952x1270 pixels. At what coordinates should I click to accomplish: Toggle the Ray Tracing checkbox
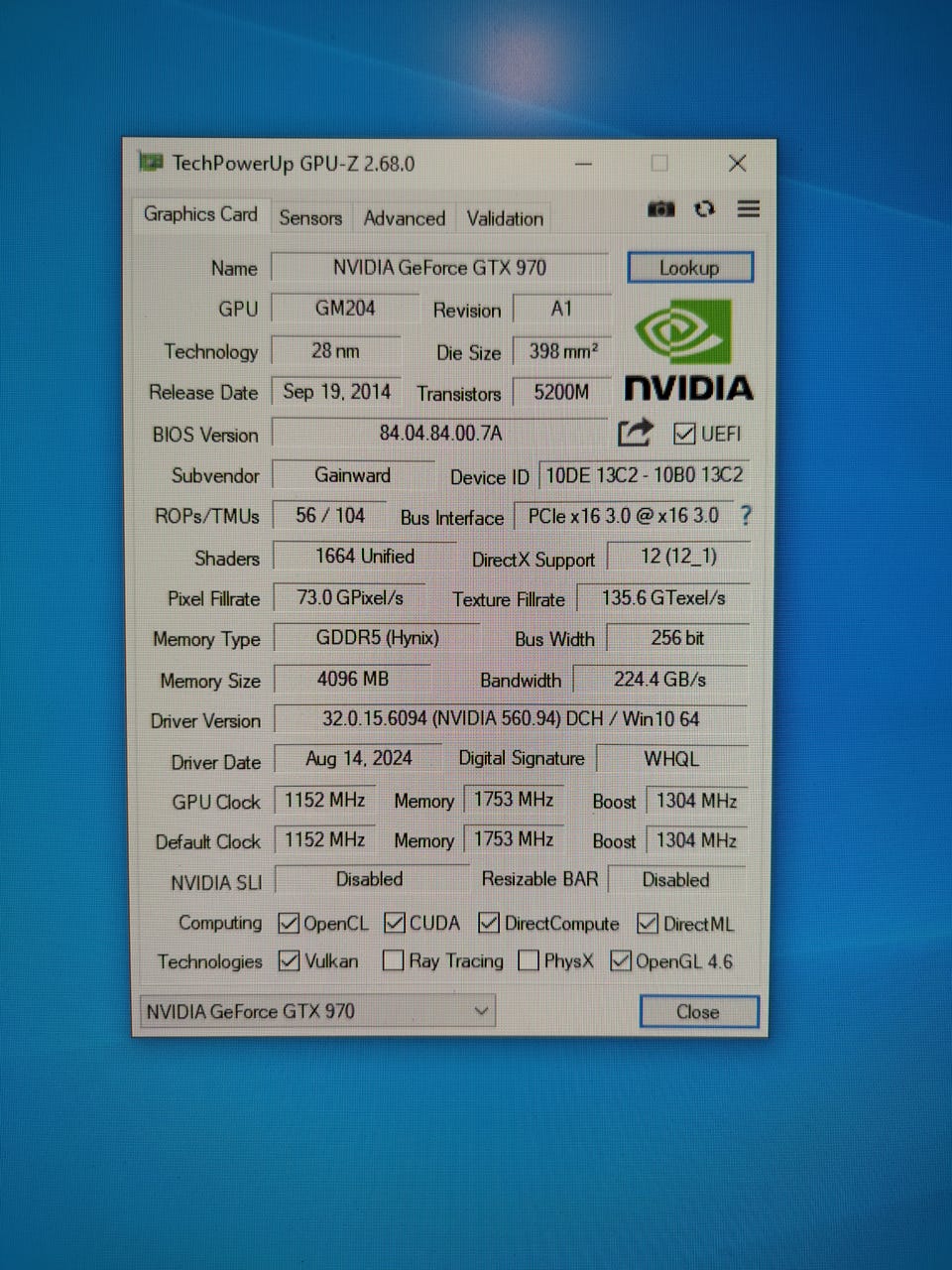pos(393,960)
